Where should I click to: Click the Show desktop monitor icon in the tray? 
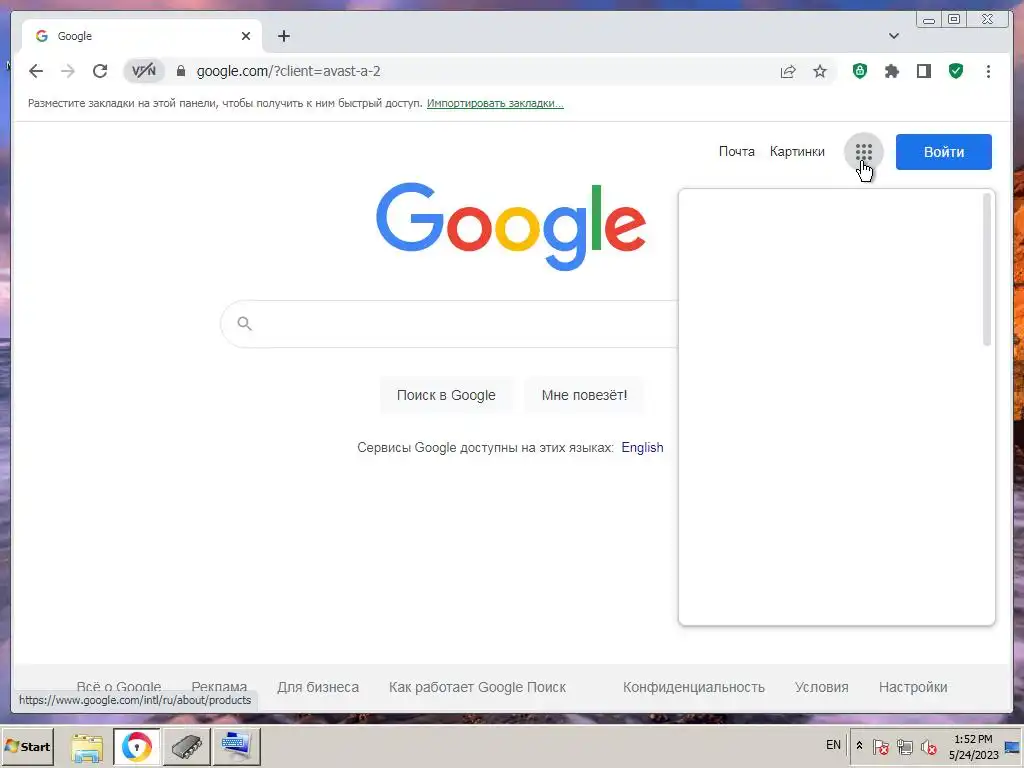(1012, 747)
